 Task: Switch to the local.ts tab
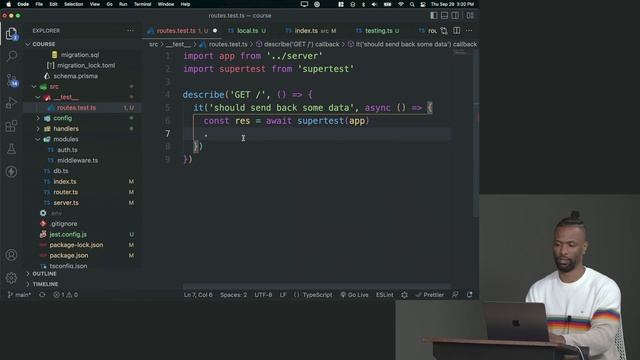tap(247, 31)
